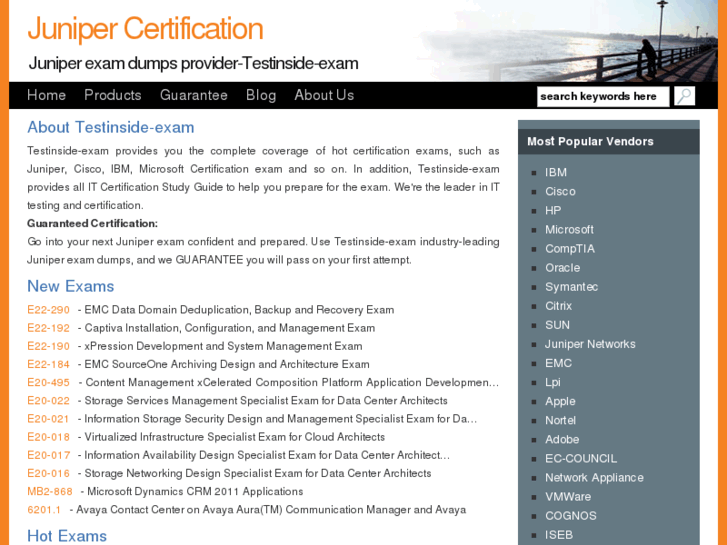
Task: Click the New Exams heading
Action: [x=70, y=286]
